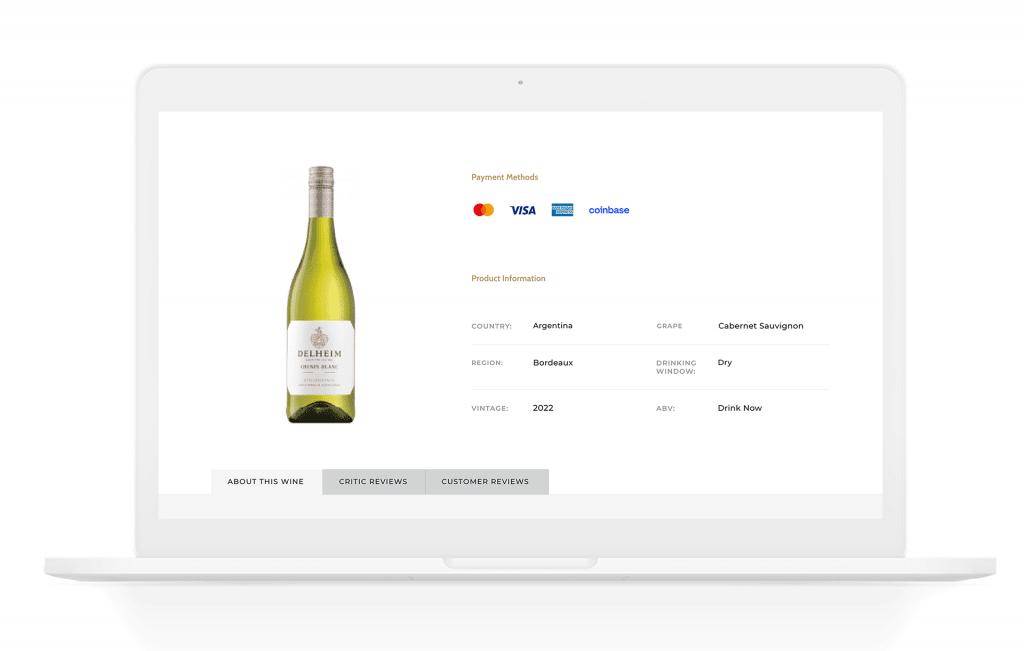
Task: Open the About This Wine tab
Action: coord(266,481)
